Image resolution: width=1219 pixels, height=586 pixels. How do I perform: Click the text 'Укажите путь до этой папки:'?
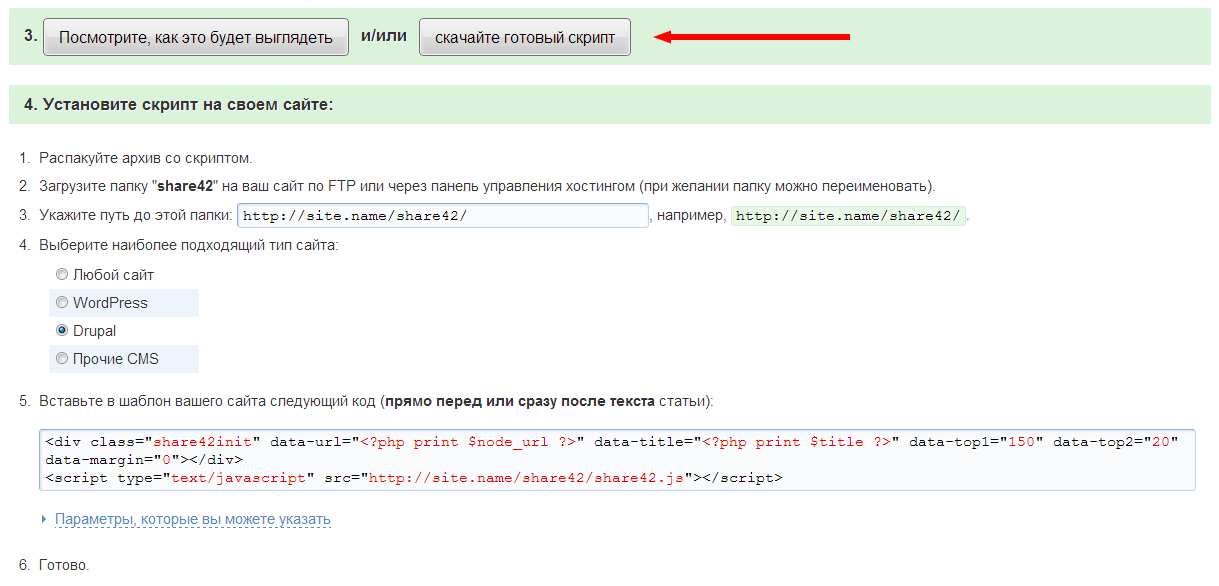click(136, 215)
